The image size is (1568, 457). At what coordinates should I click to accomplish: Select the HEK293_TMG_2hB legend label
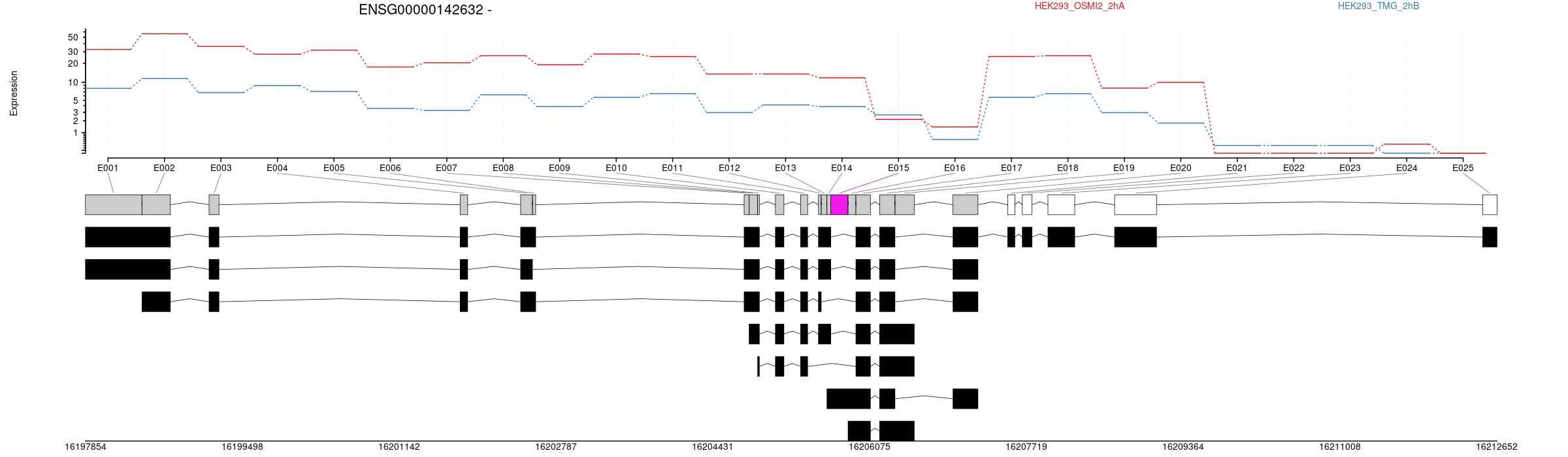coord(1379,6)
